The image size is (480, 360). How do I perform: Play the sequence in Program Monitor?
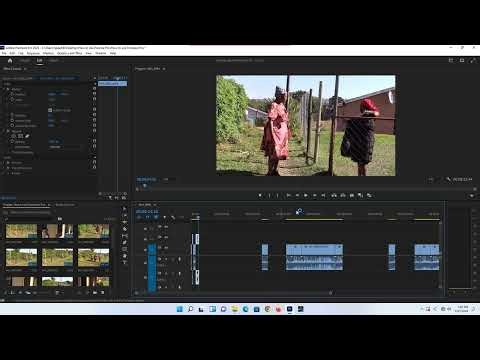pyautogui.click(x=306, y=196)
